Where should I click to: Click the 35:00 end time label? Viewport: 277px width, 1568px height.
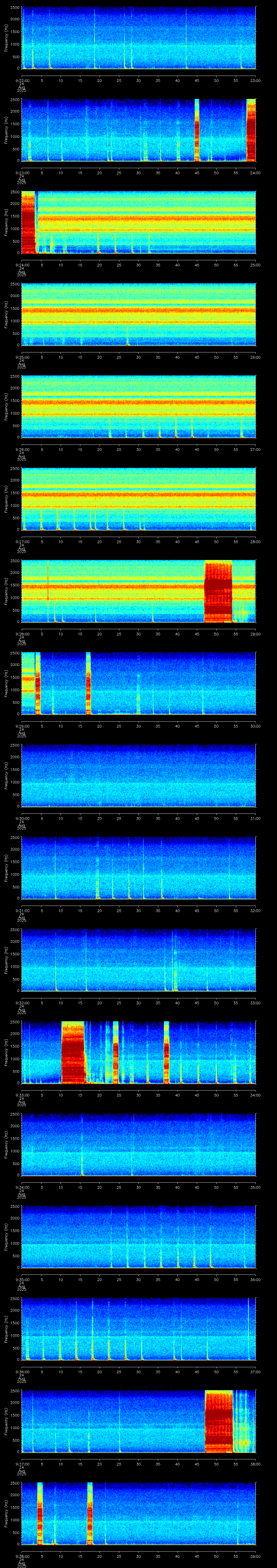[x=255, y=1187]
